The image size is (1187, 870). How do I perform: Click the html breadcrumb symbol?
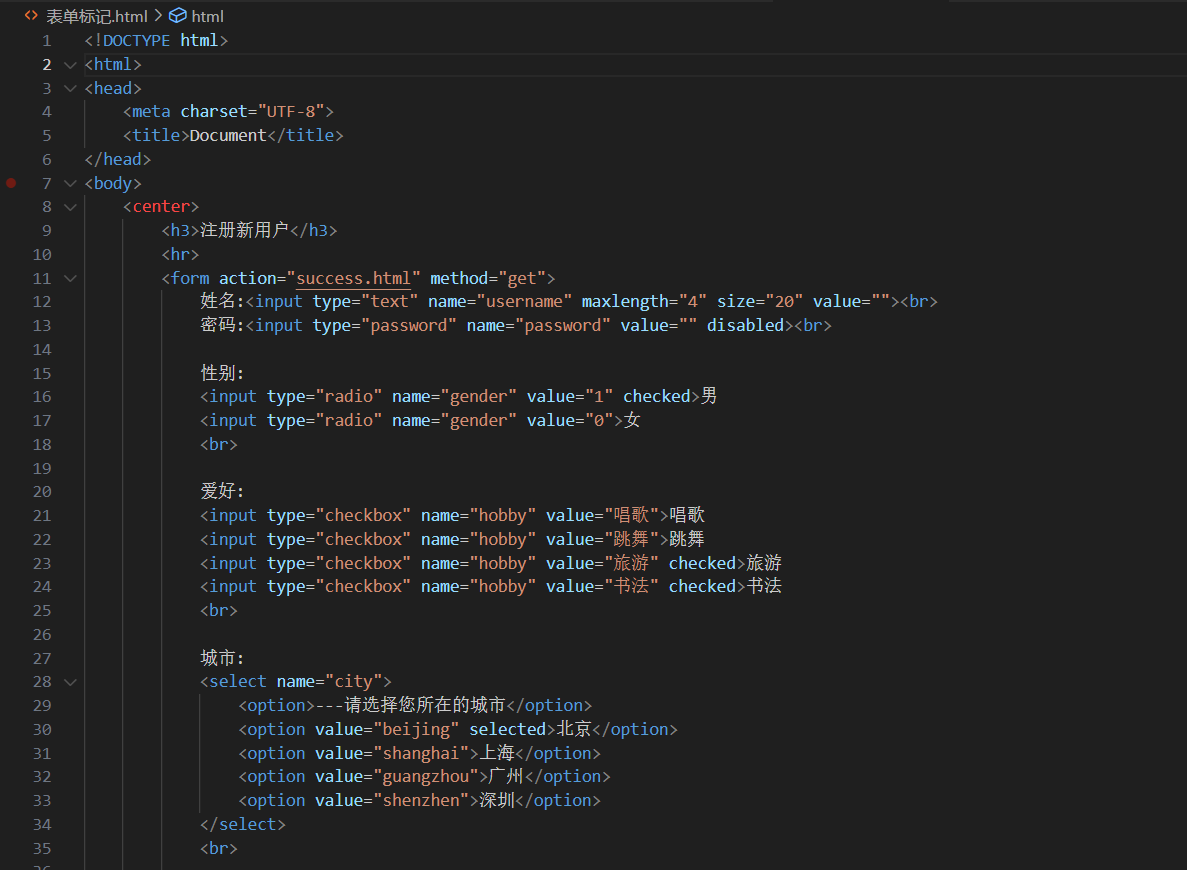(x=207, y=16)
